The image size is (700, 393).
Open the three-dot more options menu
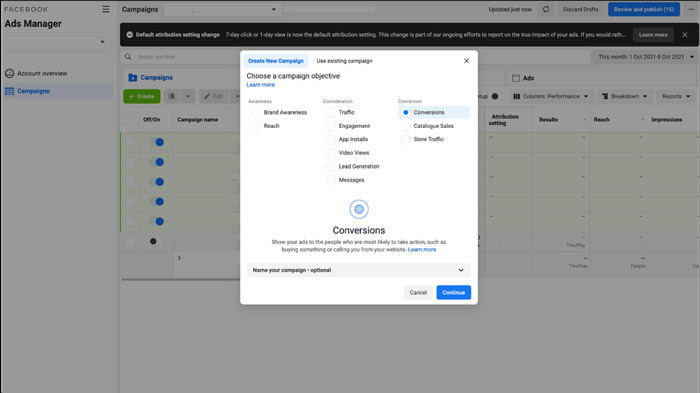[x=691, y=9]
